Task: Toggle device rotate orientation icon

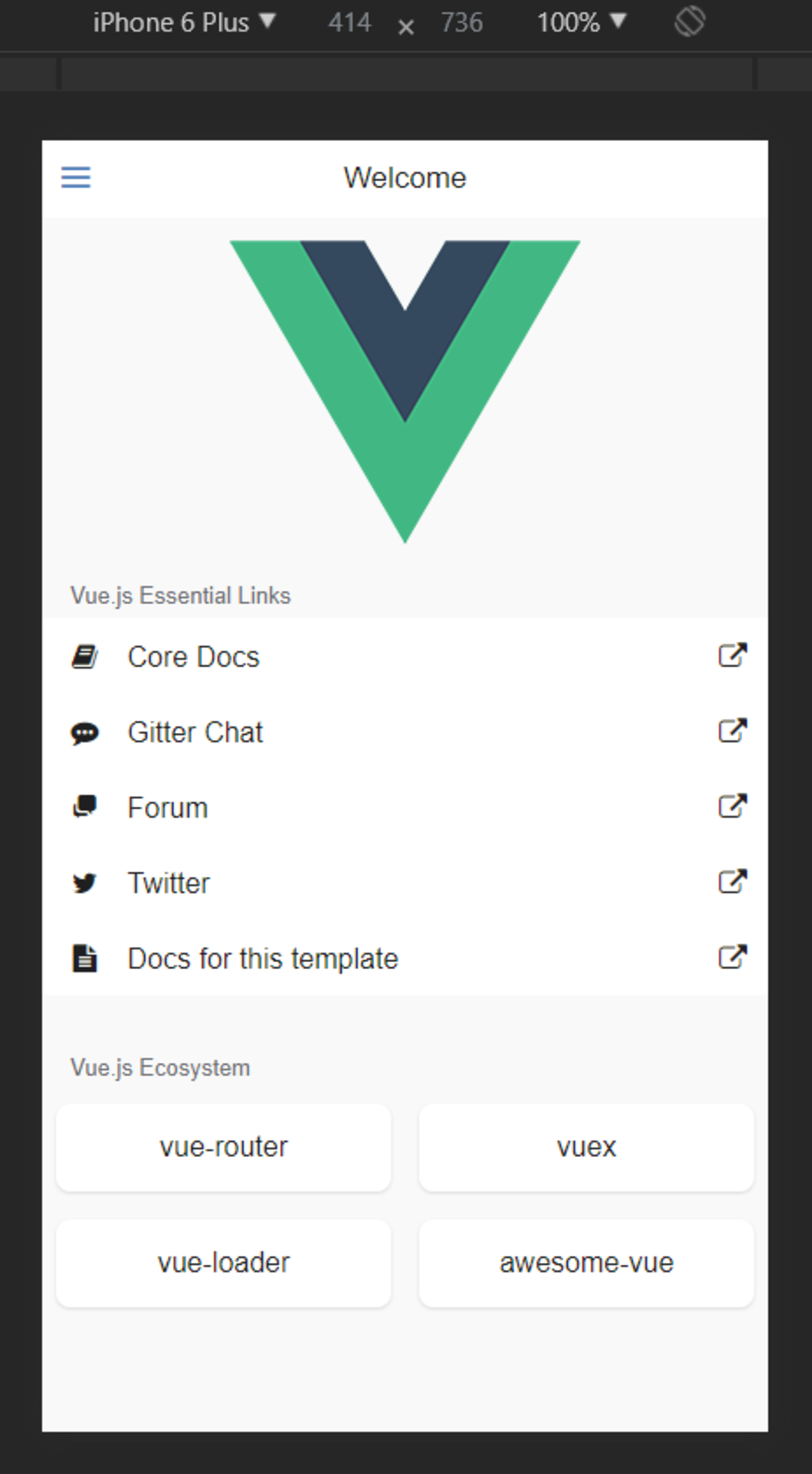Action: (x=690, y=22)
